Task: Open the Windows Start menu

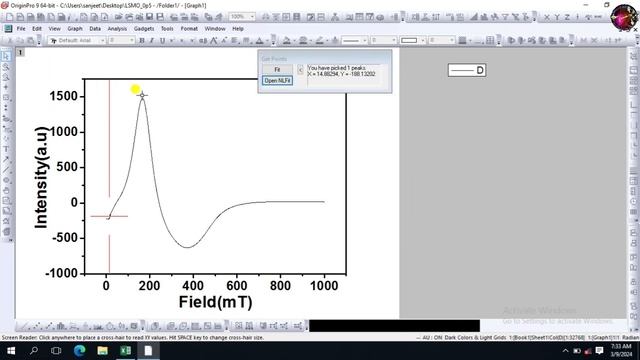Action: (x=11, y=351)
